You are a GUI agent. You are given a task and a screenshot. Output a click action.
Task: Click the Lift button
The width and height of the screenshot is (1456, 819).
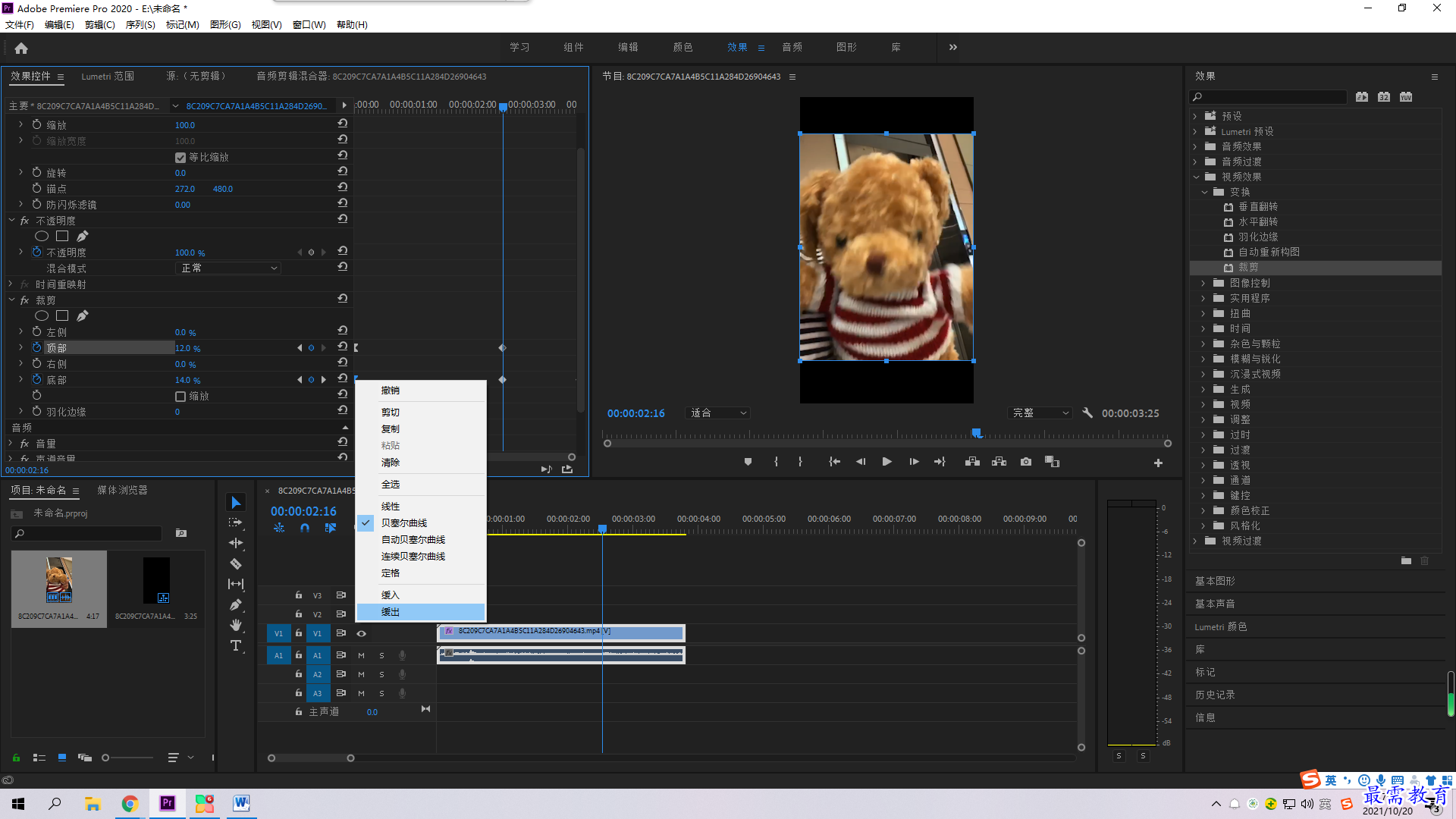[x=972, y=462]
